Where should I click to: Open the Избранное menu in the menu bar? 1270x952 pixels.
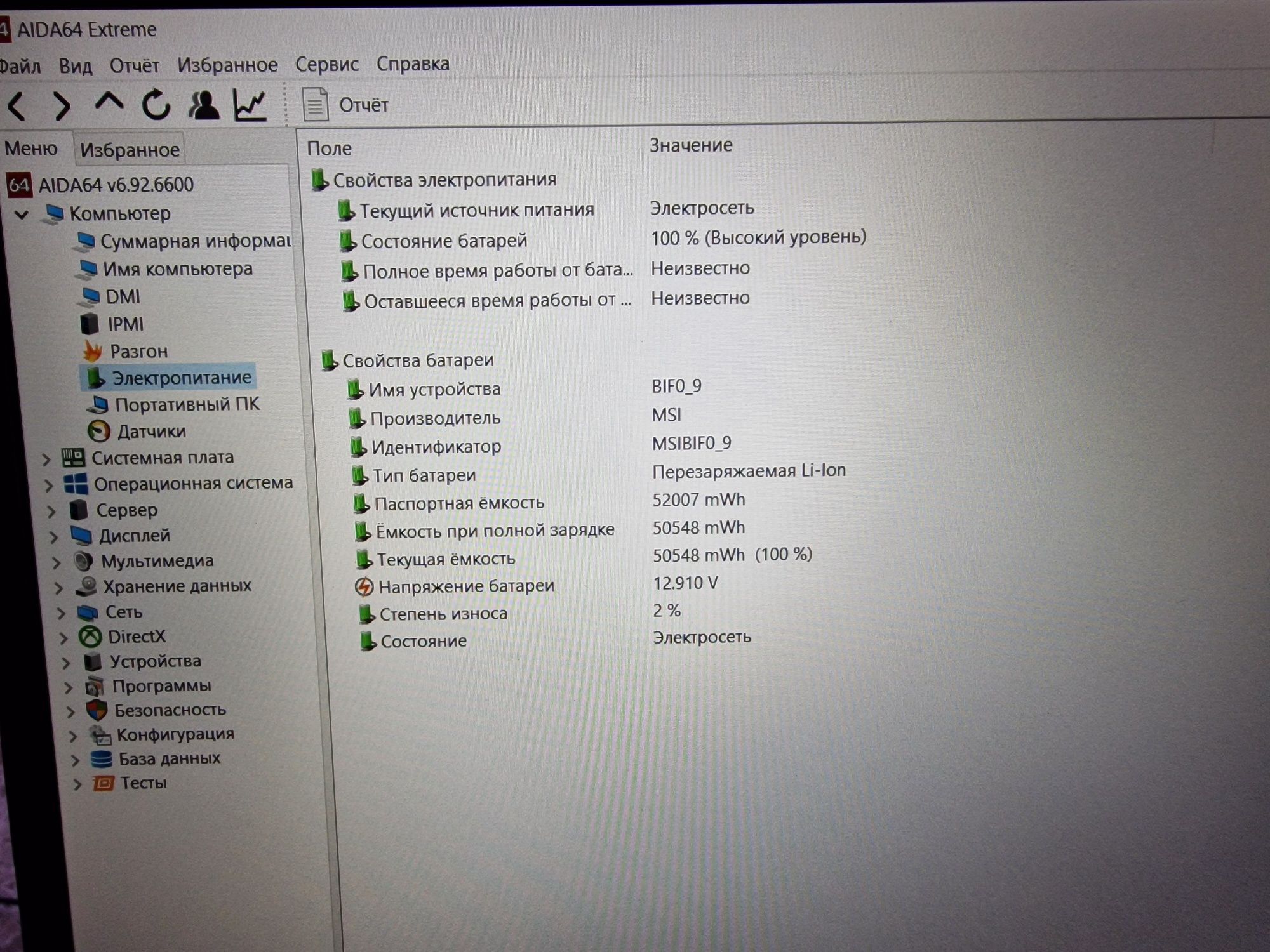pyautogui.click(x=227, y=65)
